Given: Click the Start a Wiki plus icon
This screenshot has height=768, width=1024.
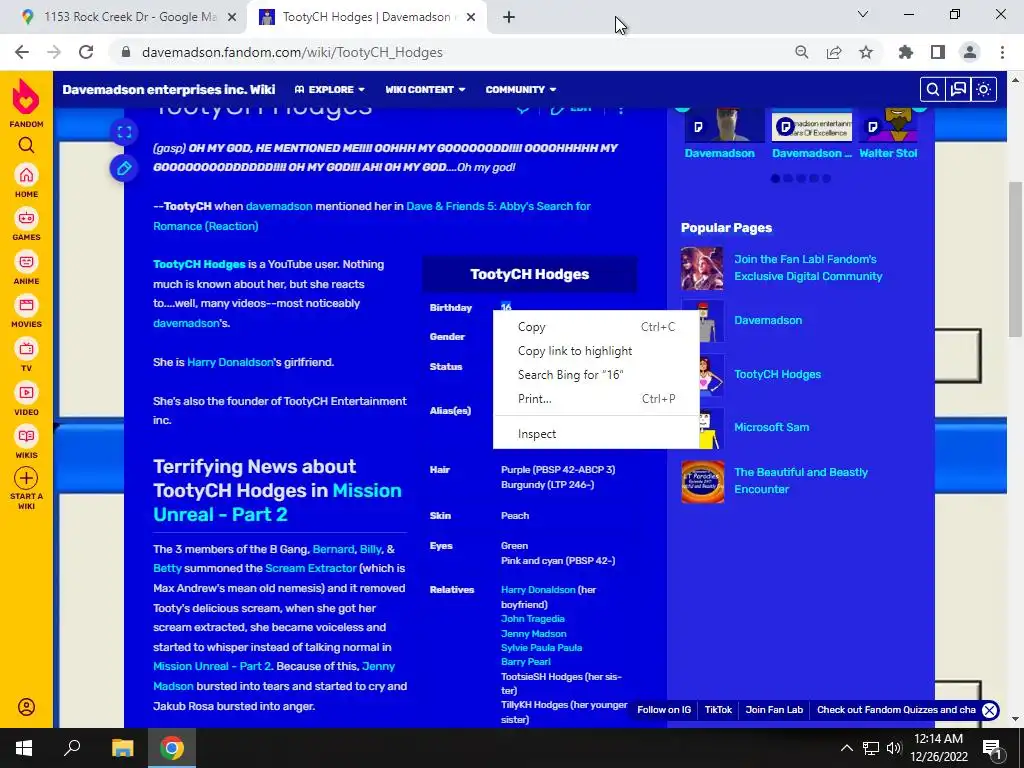Looking at the screenshot, I should [x=26, y=478].
